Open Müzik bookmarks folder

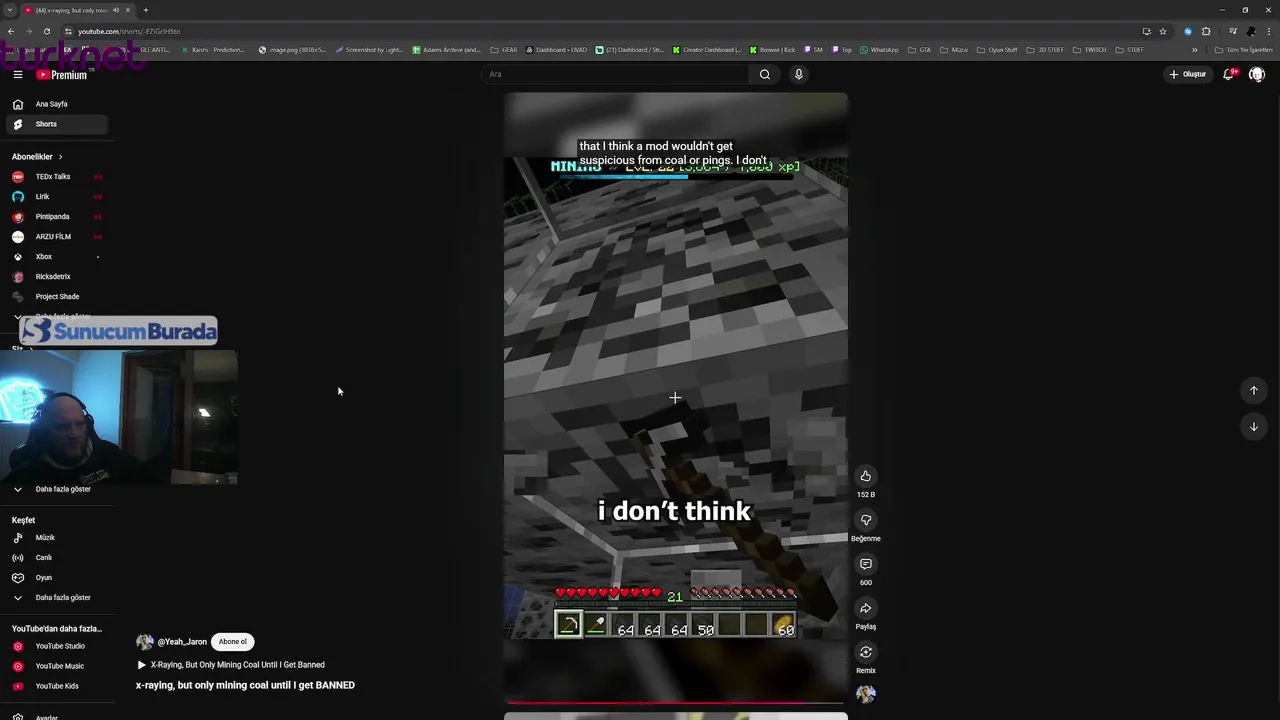pos(954,50)
